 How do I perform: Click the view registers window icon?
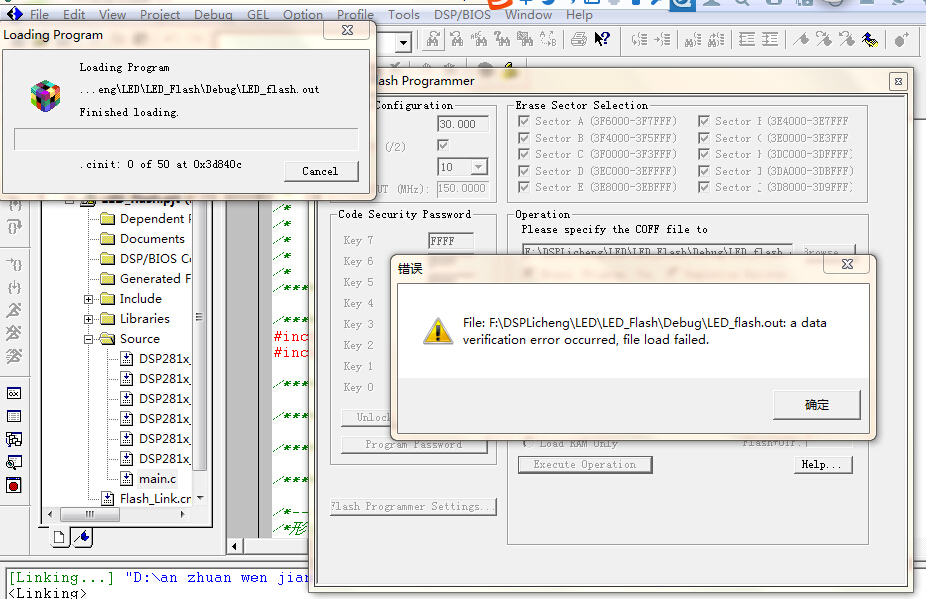pos(14,416)
